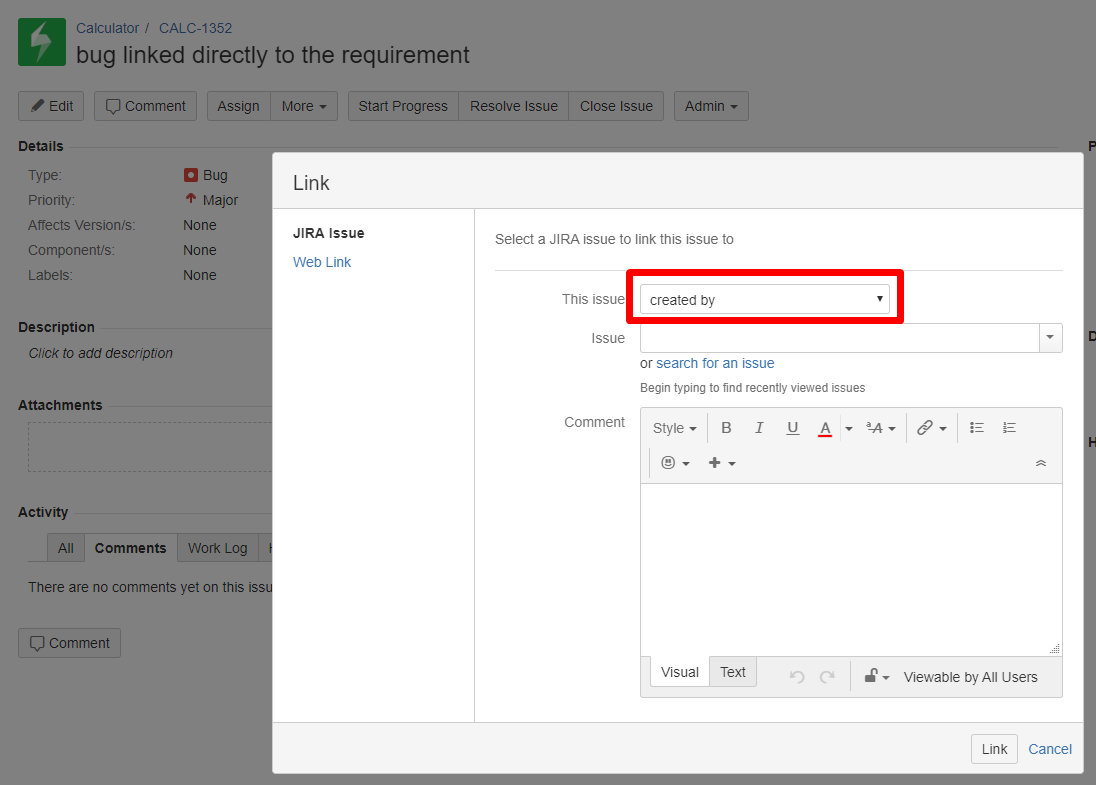The image size is (1096, 785).
Task: Click the Assign button
Action: point(238,106)
